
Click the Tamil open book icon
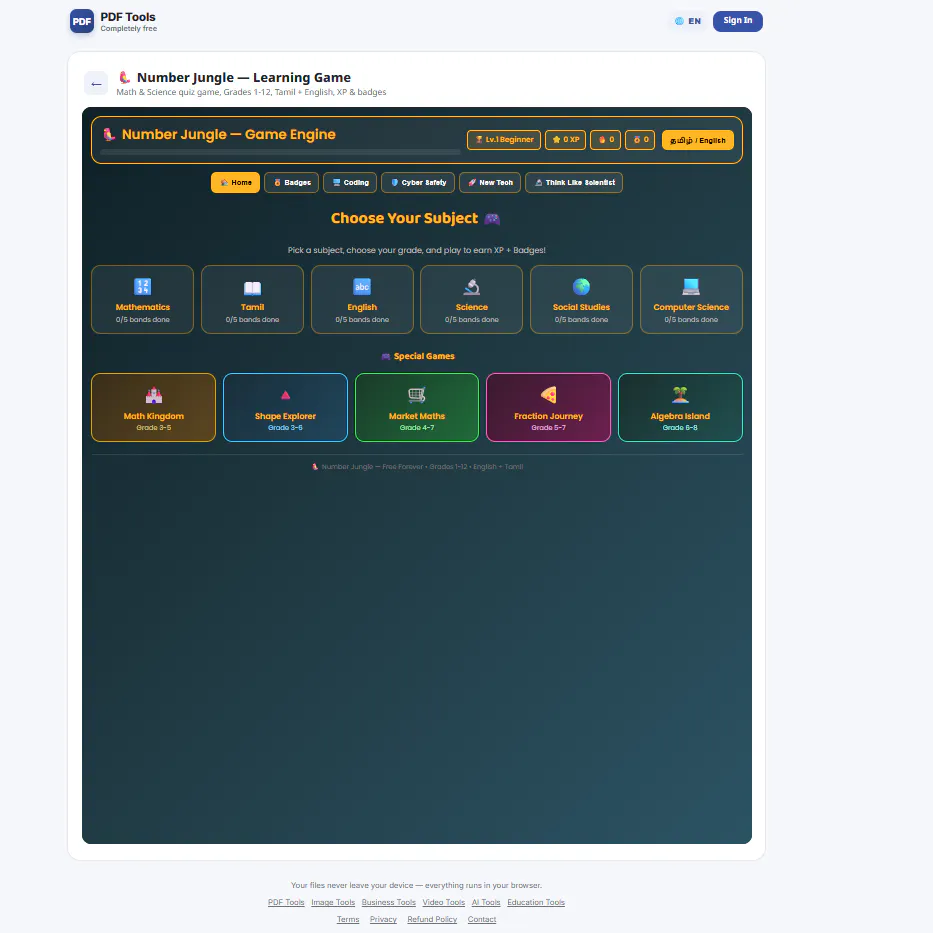(252, 288)
